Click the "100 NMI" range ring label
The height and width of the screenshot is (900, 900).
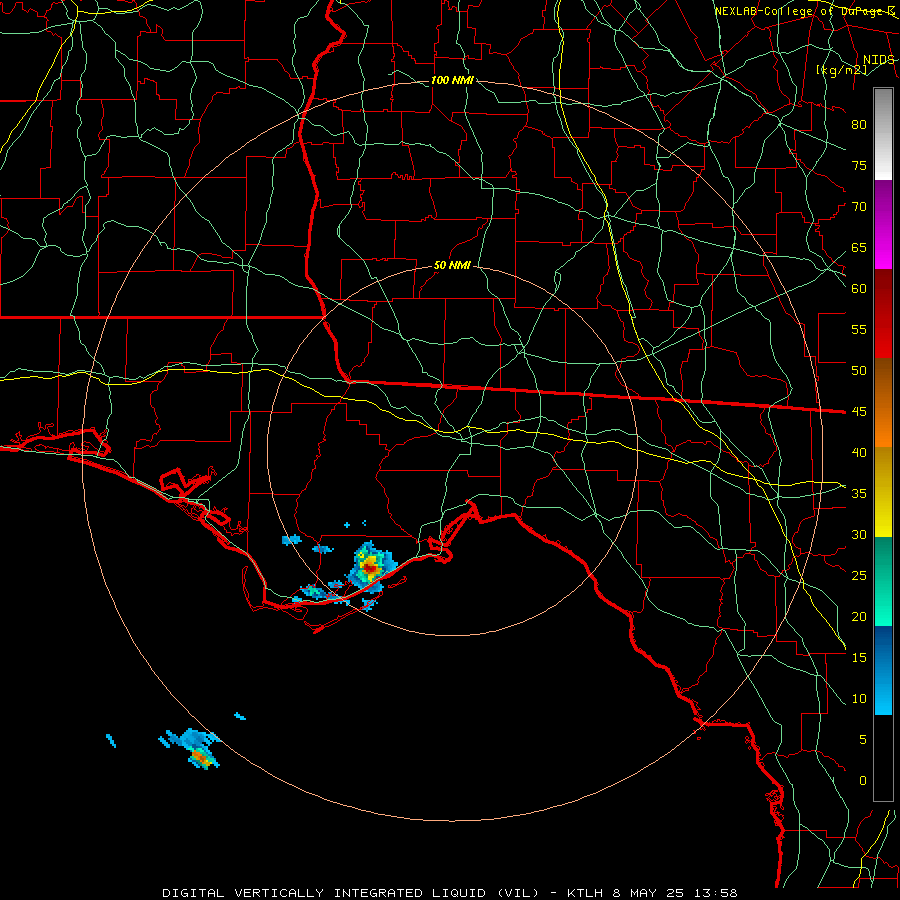[x=452, y=80]
